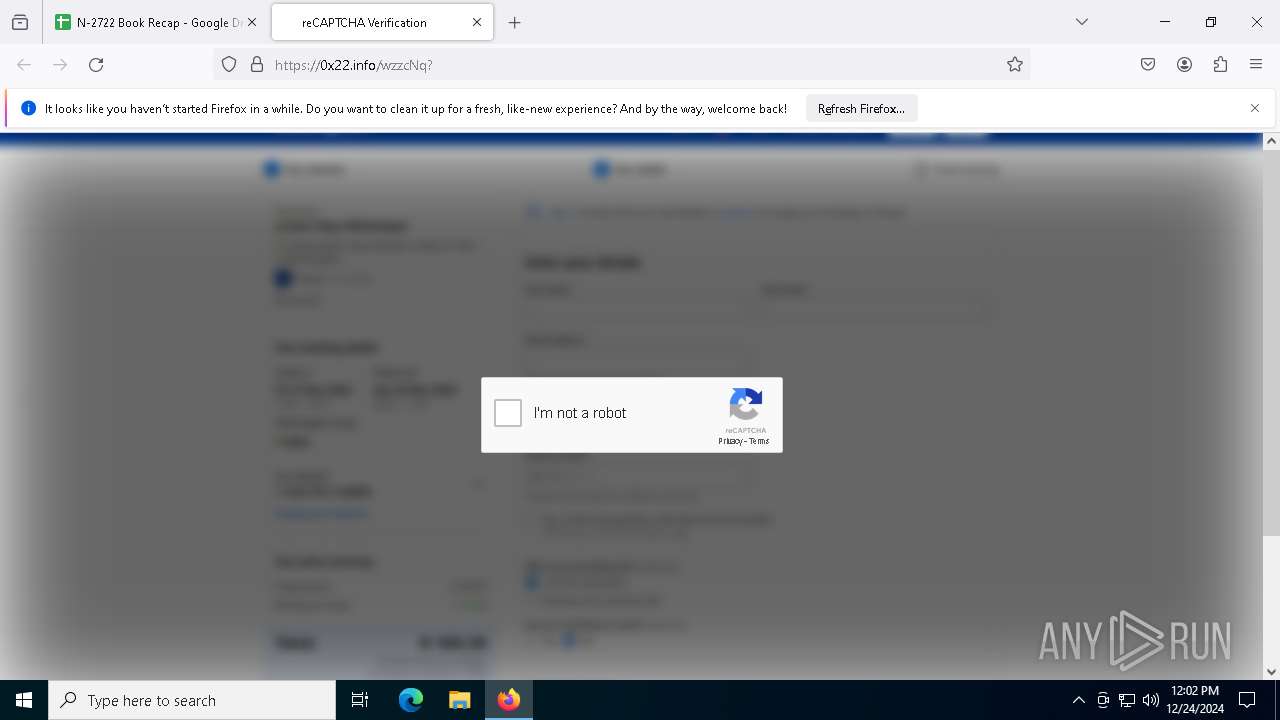Open the volume tray icon
1280x720 pixels.
coord(1151,700)
